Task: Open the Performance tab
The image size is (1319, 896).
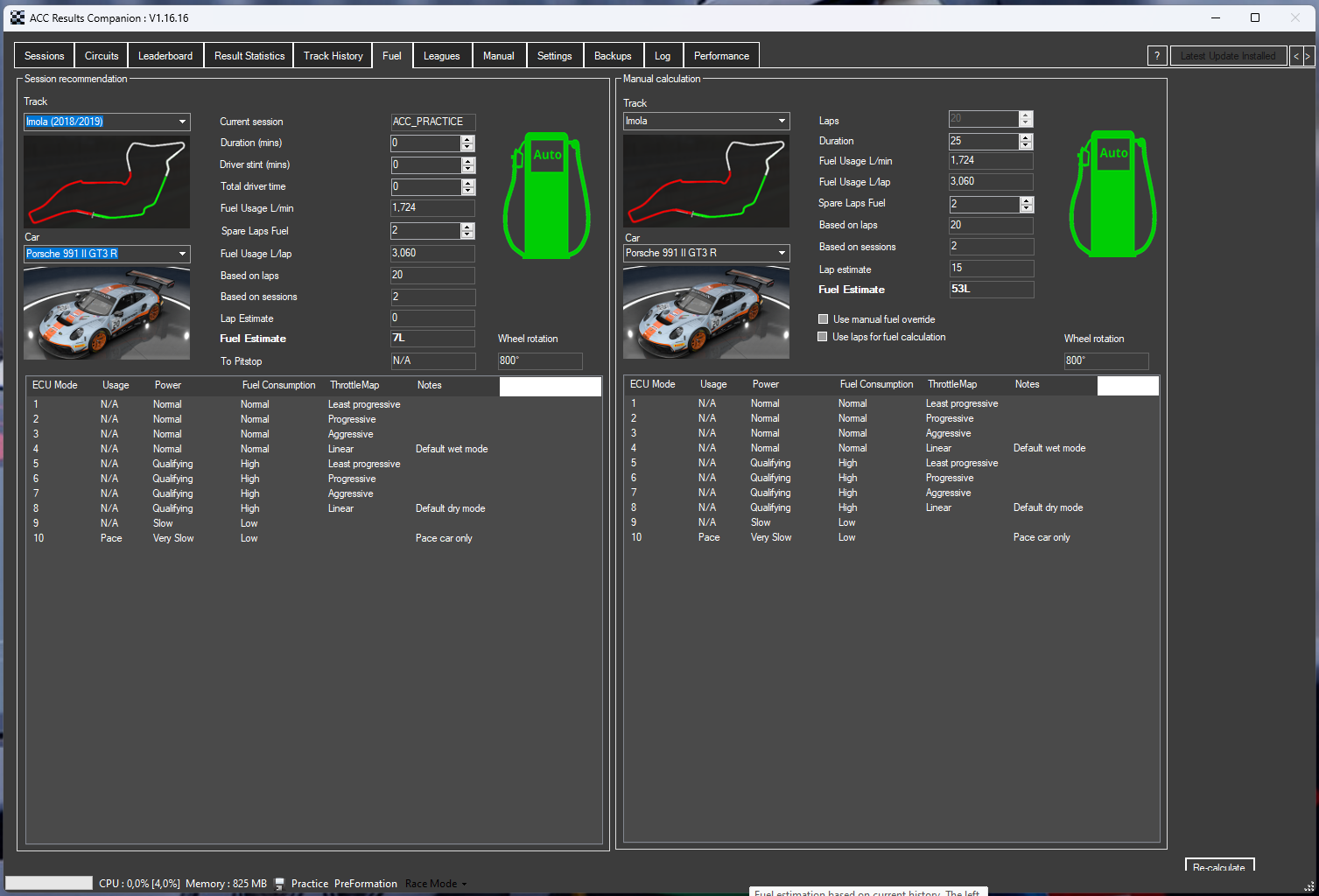Action: pyautogui.click(x=721, y=56)
